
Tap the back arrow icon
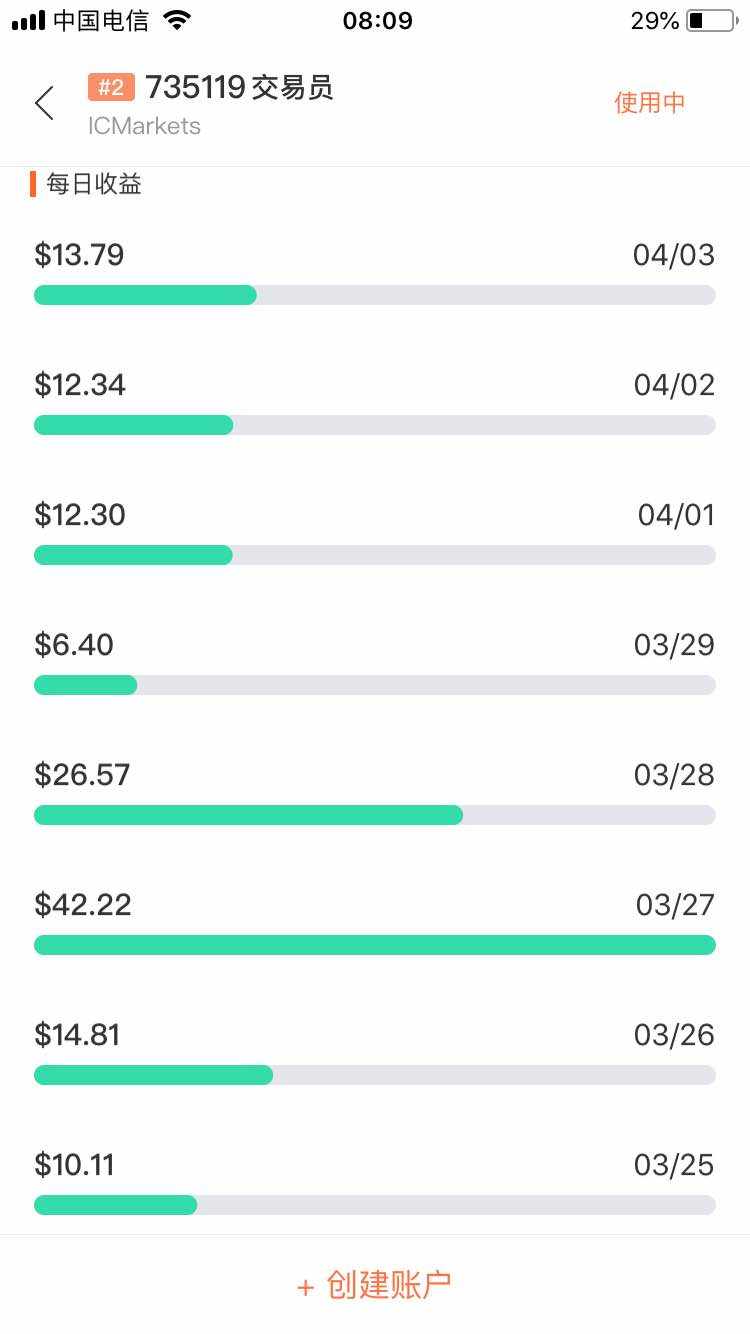[44, 103]
